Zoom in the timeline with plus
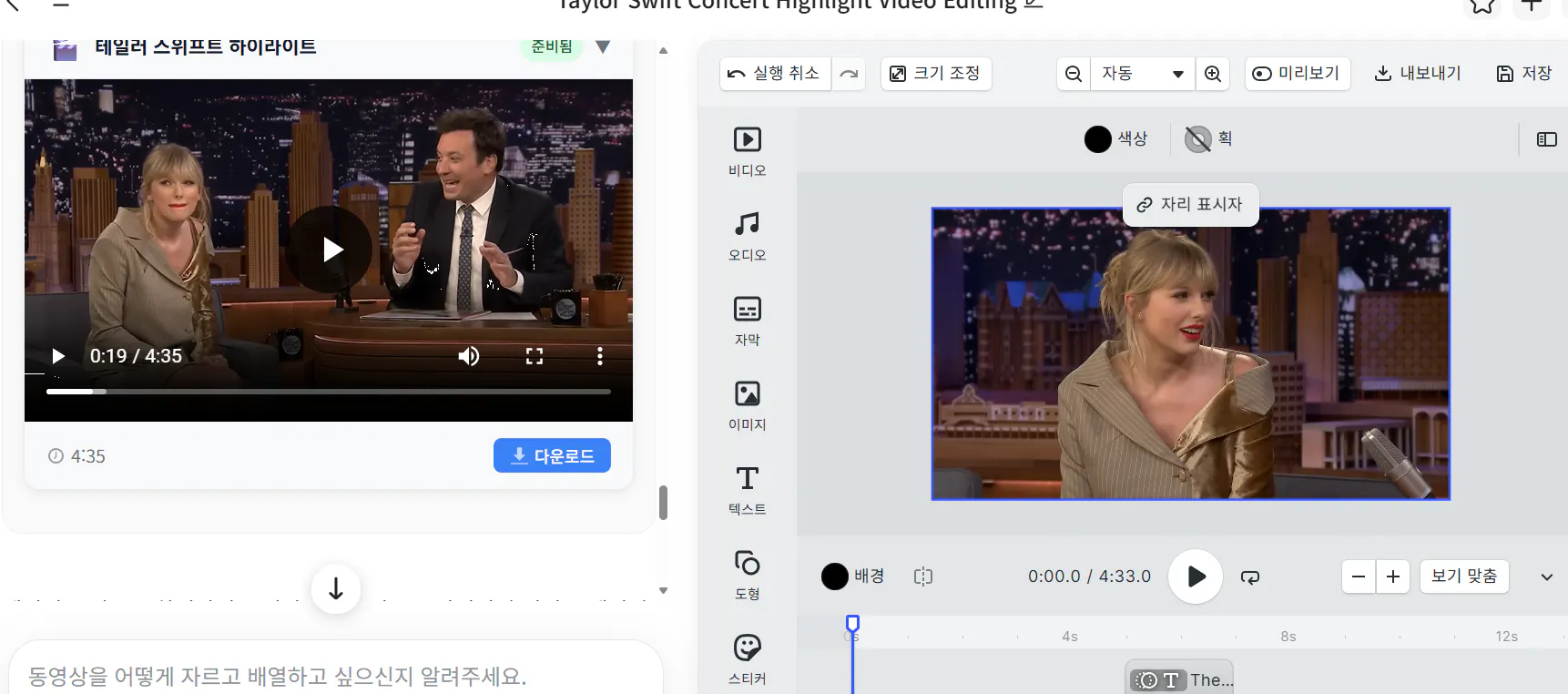 click(x=1393, y=577)
